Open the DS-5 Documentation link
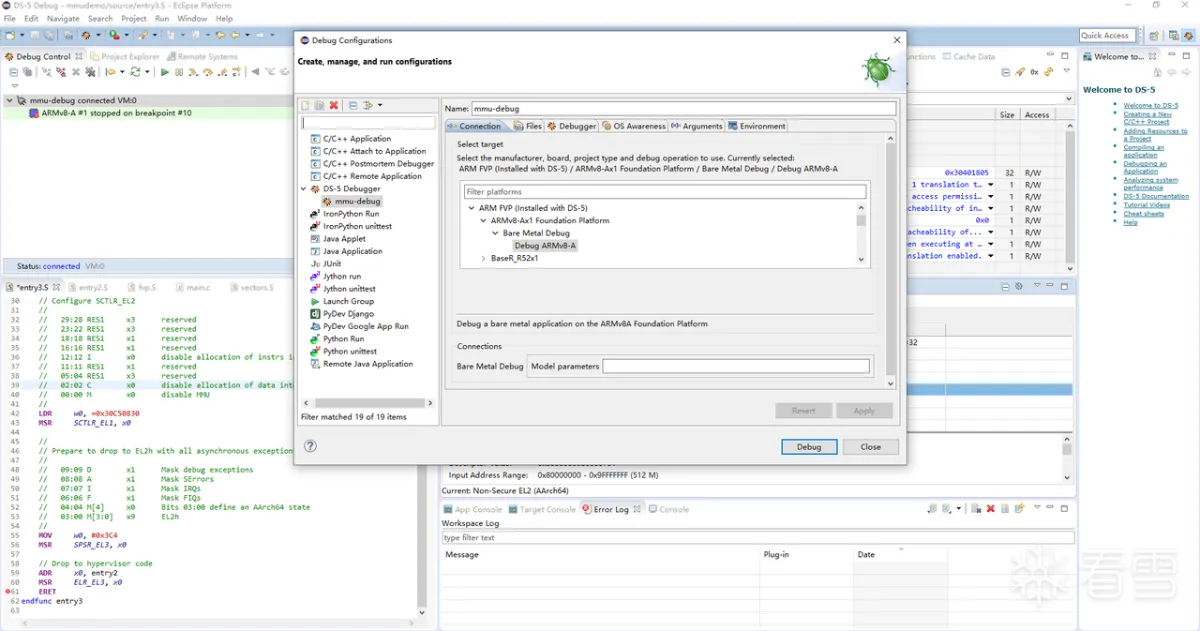The image size is (1200, 631). [x=1156, y=196]
